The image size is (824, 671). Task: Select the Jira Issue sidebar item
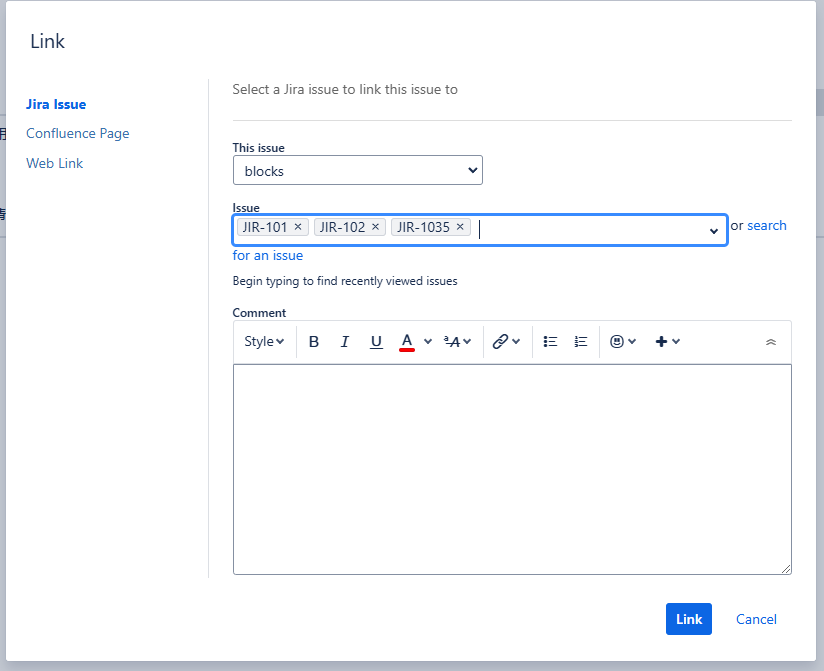coord(56,104)
